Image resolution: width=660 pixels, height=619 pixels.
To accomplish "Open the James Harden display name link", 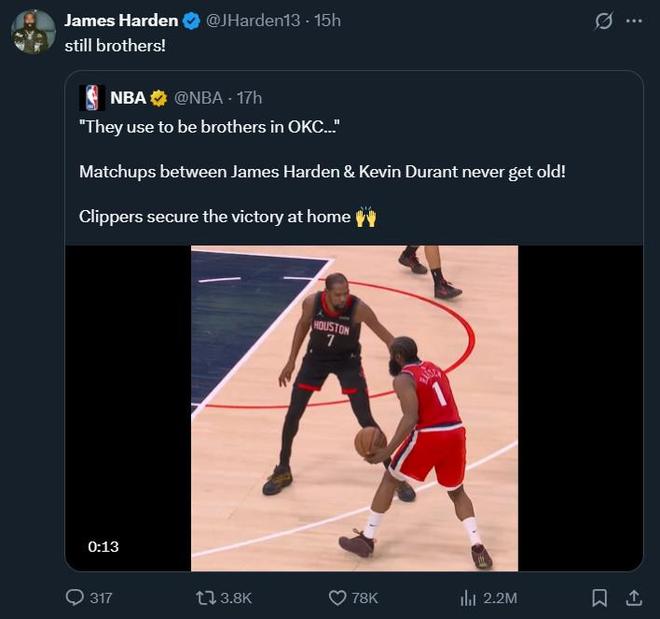I will 121,21.
